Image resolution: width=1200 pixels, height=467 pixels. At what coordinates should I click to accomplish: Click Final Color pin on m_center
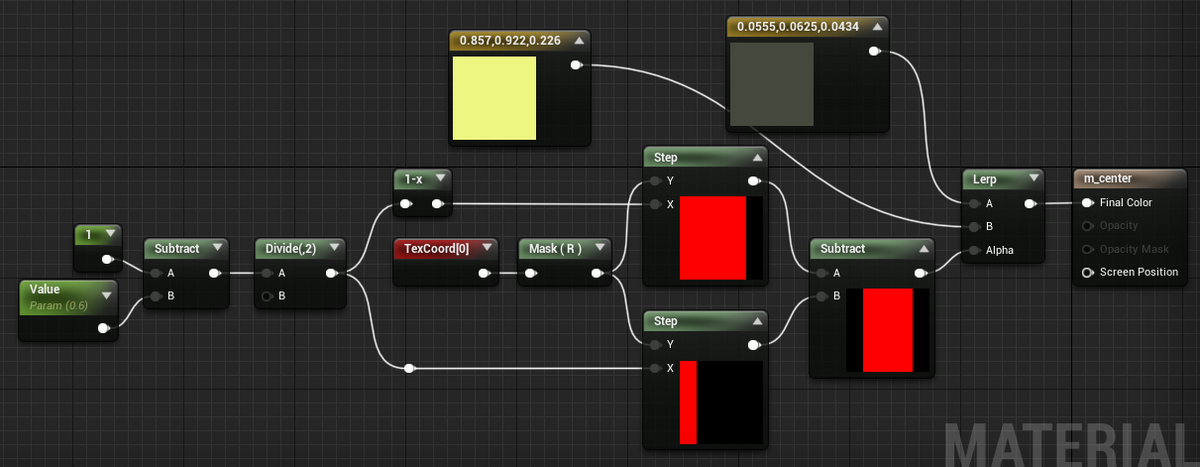coord(1088,203)
